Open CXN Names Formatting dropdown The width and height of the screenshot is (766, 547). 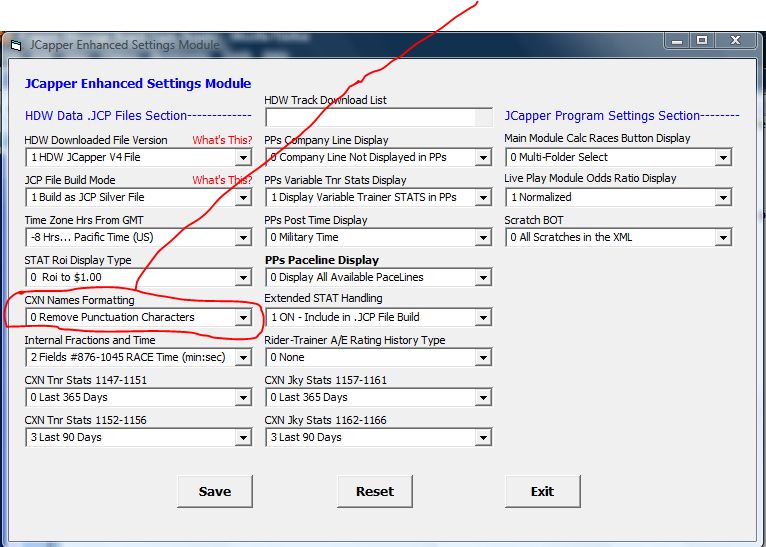coord(243,317)
